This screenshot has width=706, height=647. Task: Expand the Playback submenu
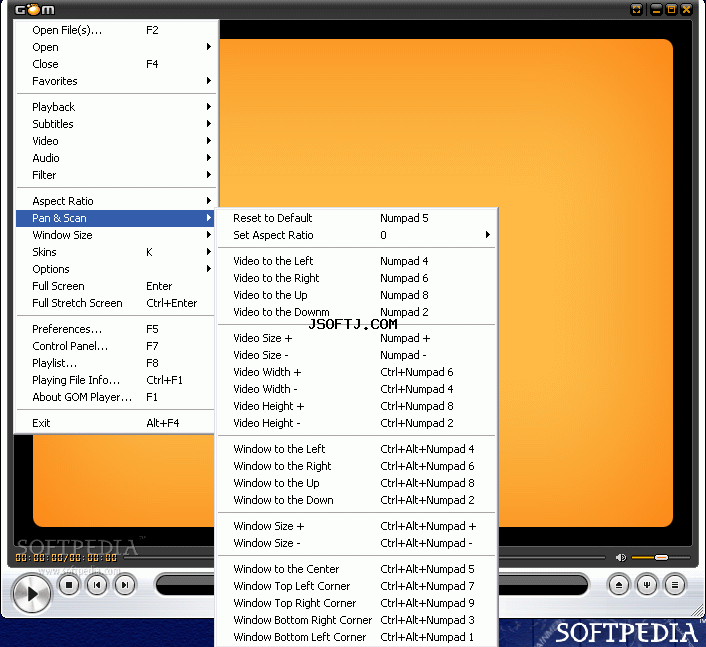tap(116, 107)
